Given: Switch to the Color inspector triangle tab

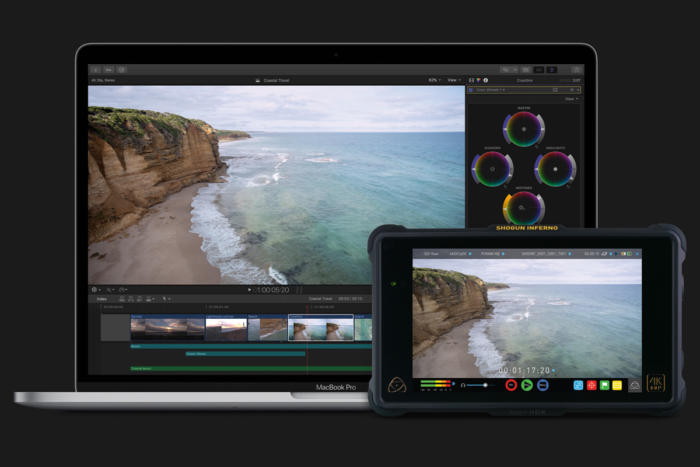Looking at the screenshot, I should point(478,80).
